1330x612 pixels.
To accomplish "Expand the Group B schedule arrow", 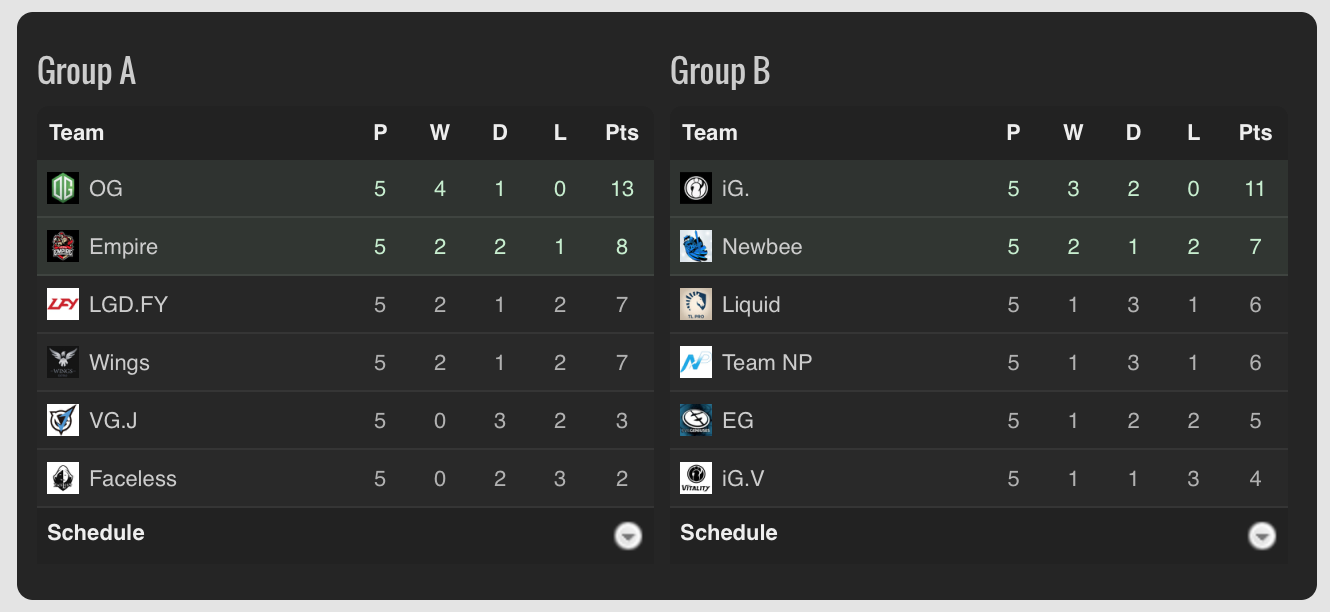I will point(1262,536).
